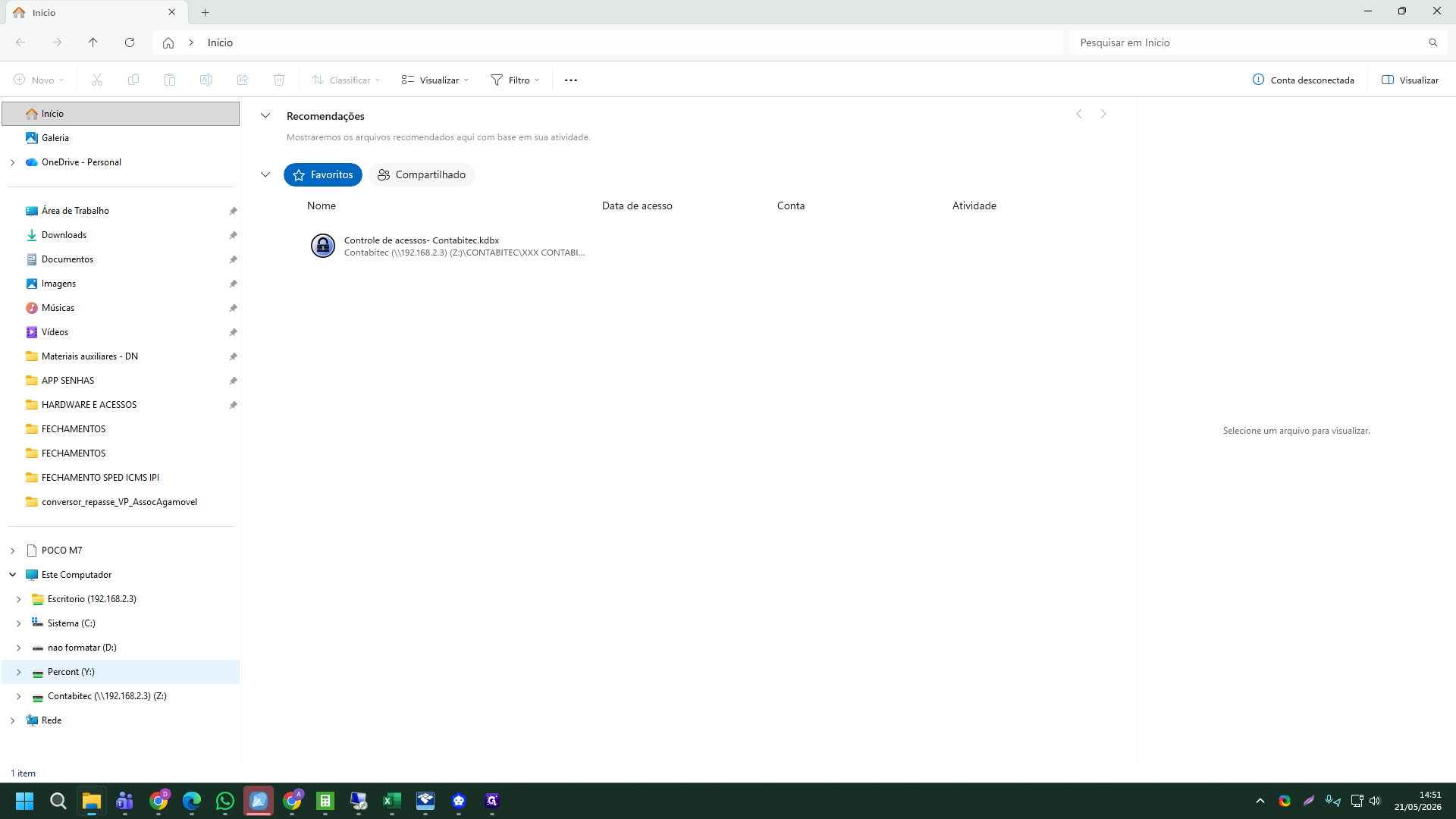1456x819 pixels.
Task: Click the Share icon in toolbar
Action: [x=243, y=80]
